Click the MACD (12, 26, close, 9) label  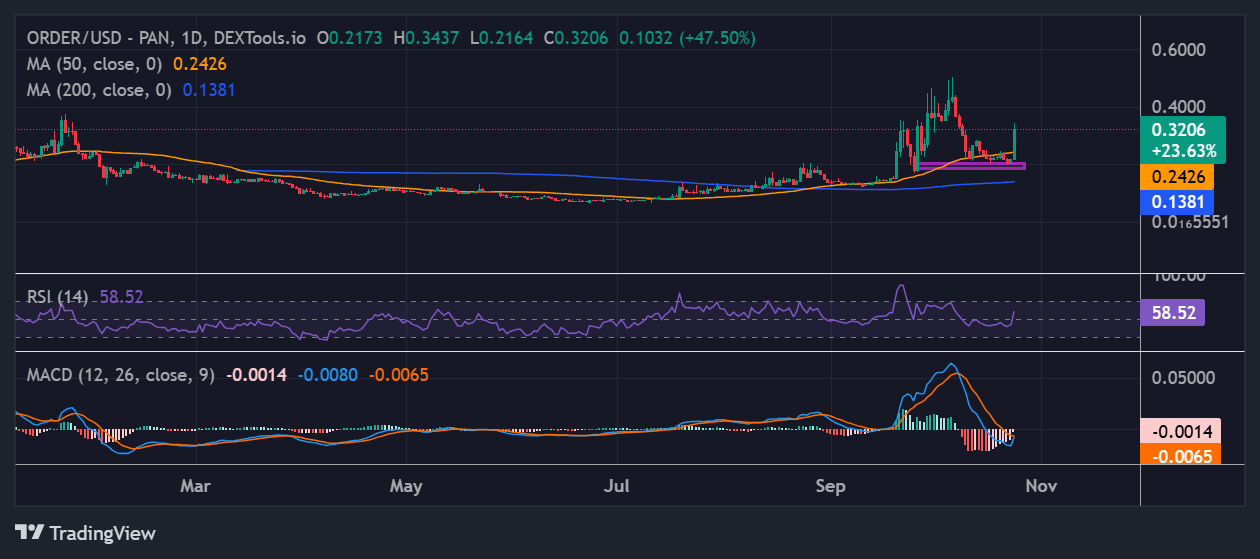coord(121,375)
